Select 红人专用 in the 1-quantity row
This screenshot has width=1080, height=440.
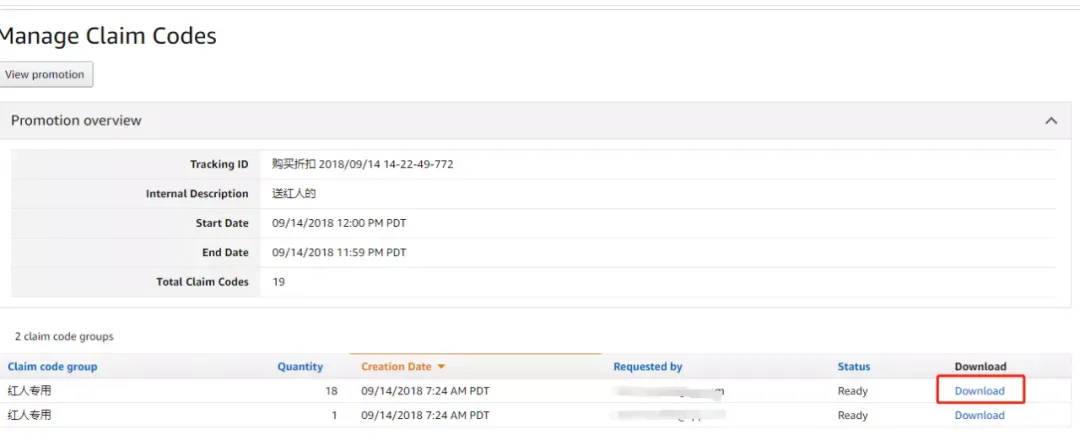tap(29, 415)
